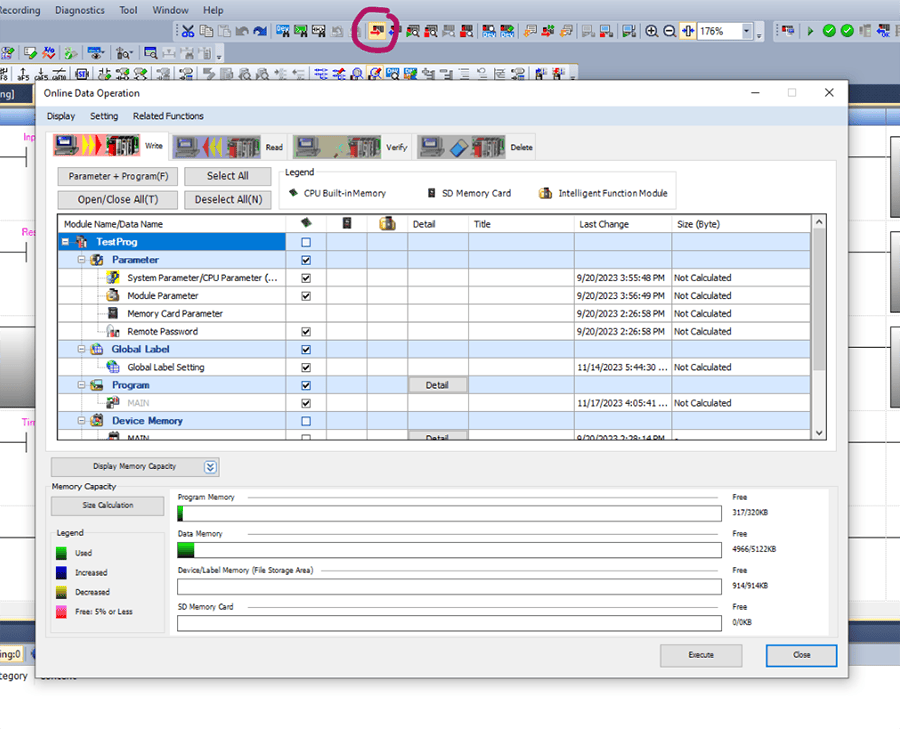
Task: Click the TestProg project icon in the tree
Action: point(82,242)
